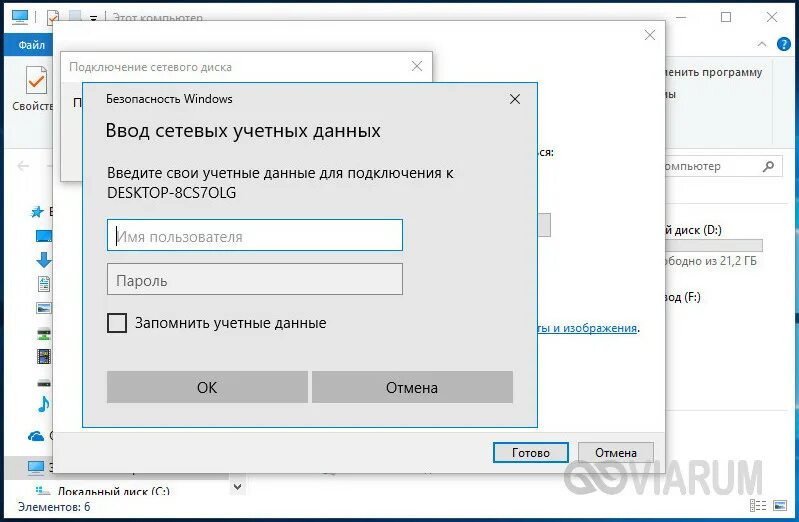Open the Файл menu tab
The height and width of the screenshot is (522, 799).
tap(32, 45)
